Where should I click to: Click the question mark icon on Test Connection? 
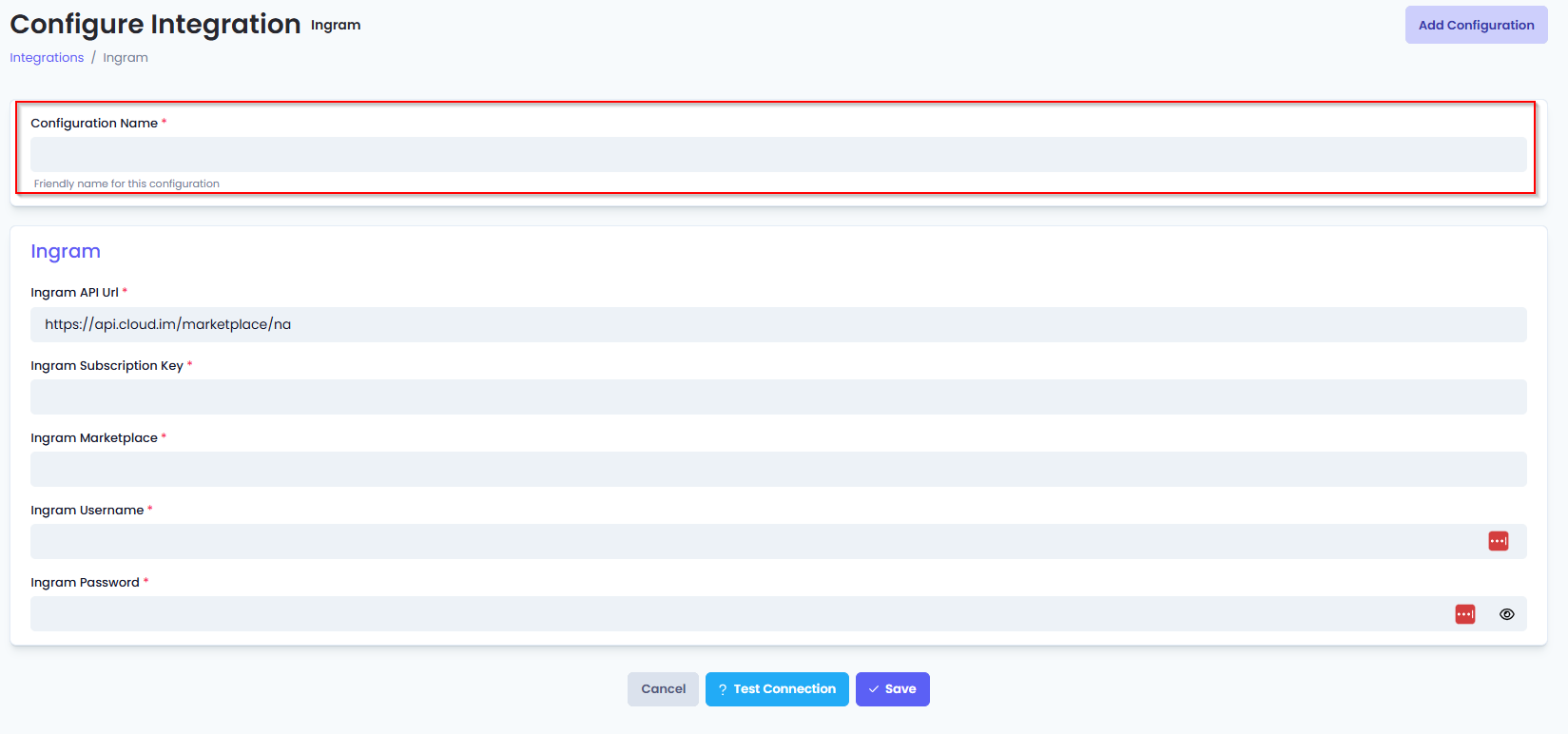coord(723,689)
